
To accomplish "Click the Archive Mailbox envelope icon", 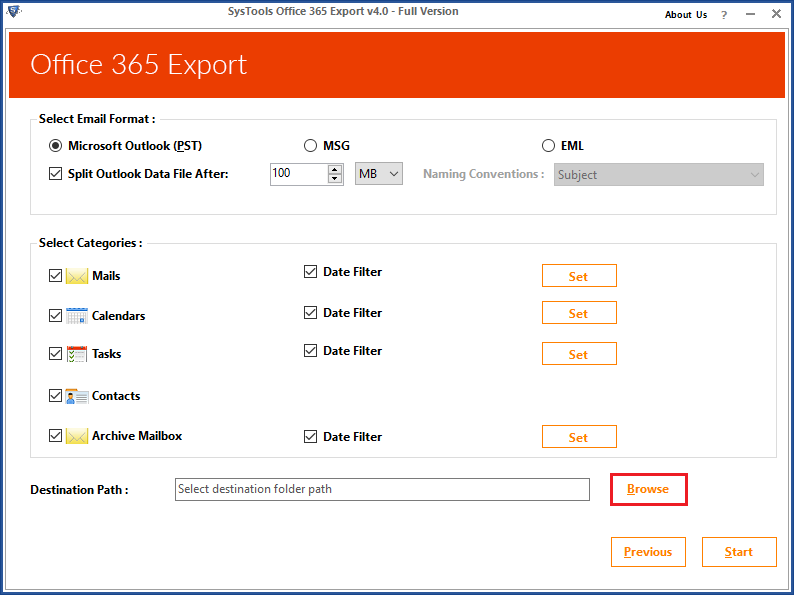I will tap(76, 436).
